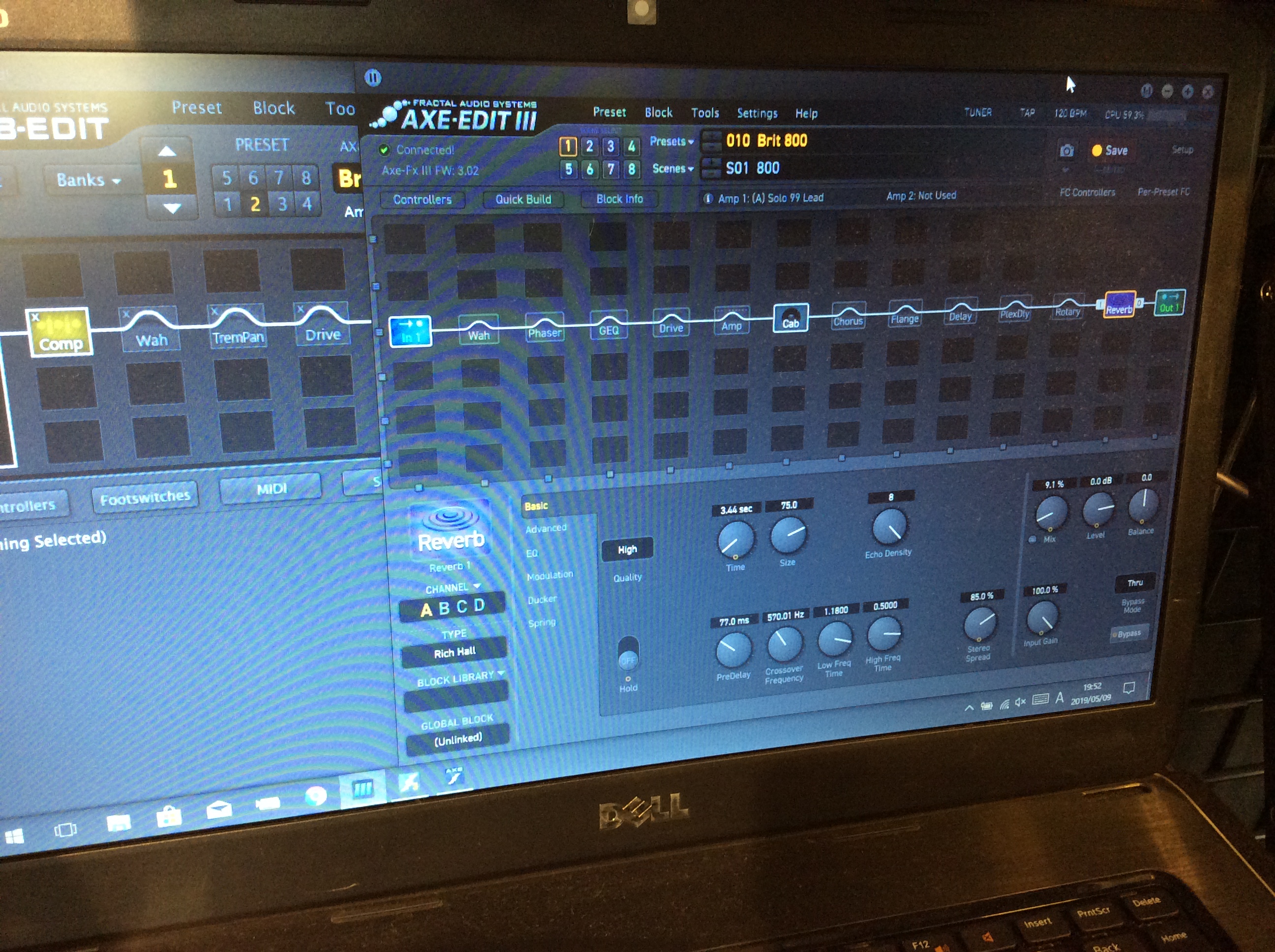Viewport: 1275px width, 952px height.
Task: Switch Reverb to channel C
Action: [462, 606]
